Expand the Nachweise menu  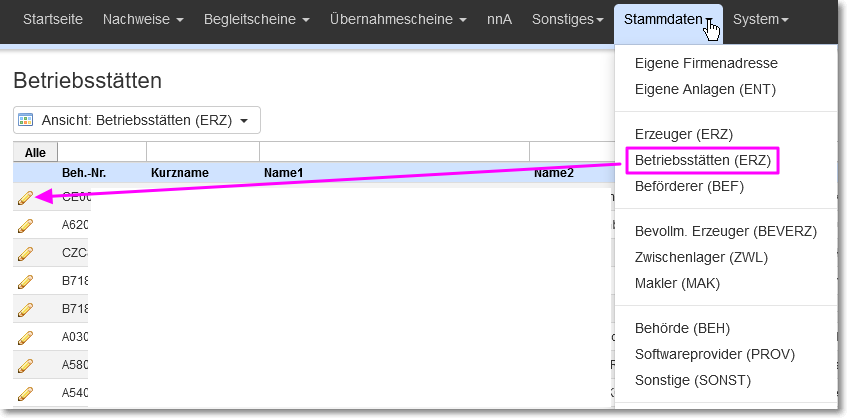(x=143, y=19)
